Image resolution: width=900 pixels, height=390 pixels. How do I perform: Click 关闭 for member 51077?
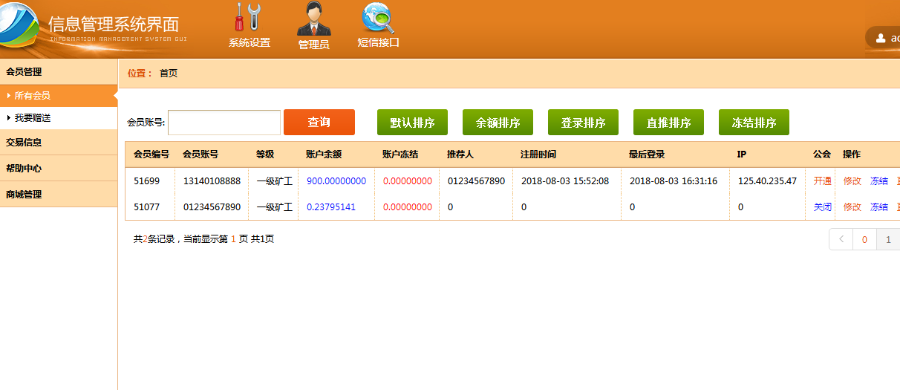823,207
